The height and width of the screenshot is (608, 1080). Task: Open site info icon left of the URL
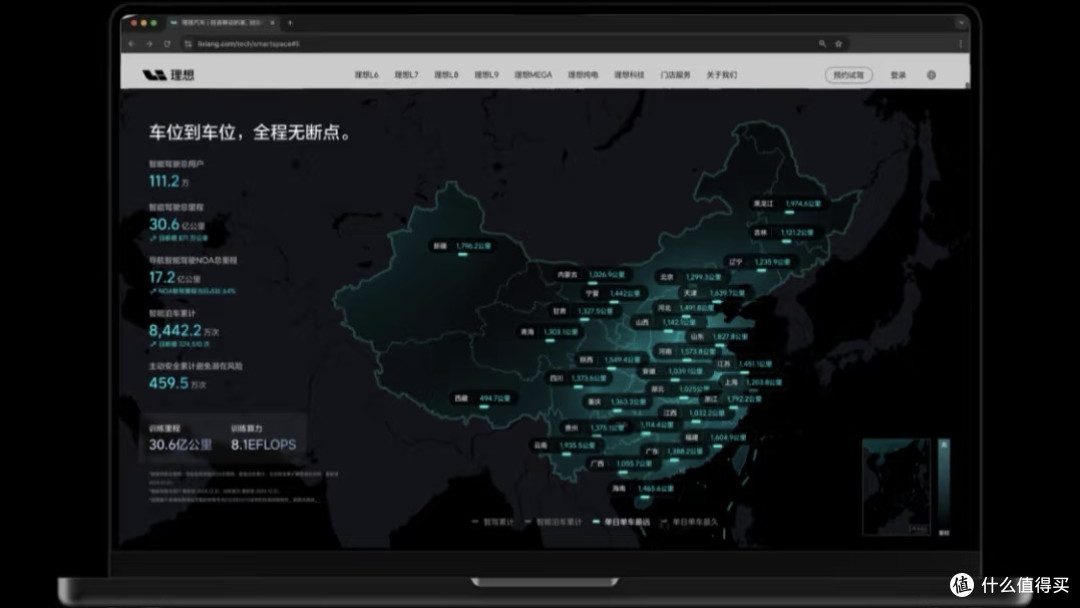tap(187, 43)
